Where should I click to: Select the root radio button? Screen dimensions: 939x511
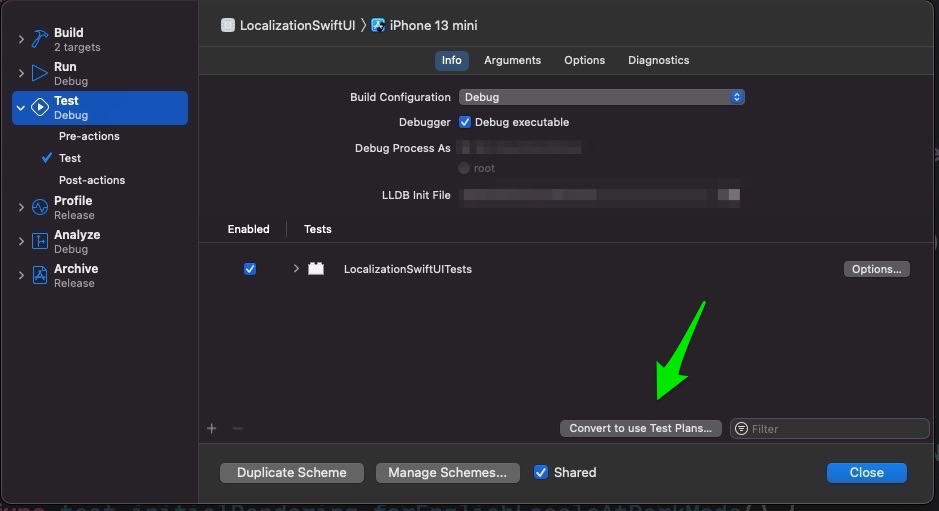(x=464, y=168)
